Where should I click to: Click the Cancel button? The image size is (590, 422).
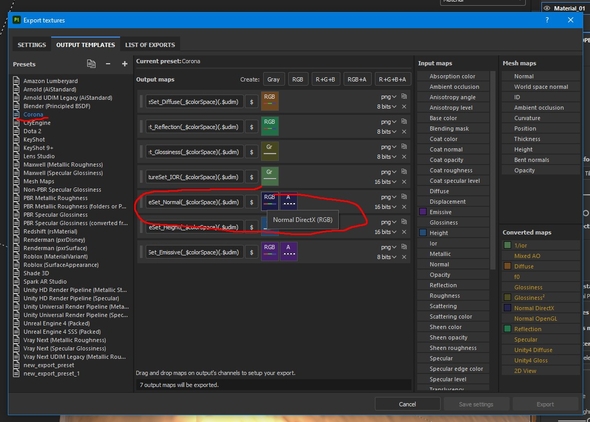407,404
